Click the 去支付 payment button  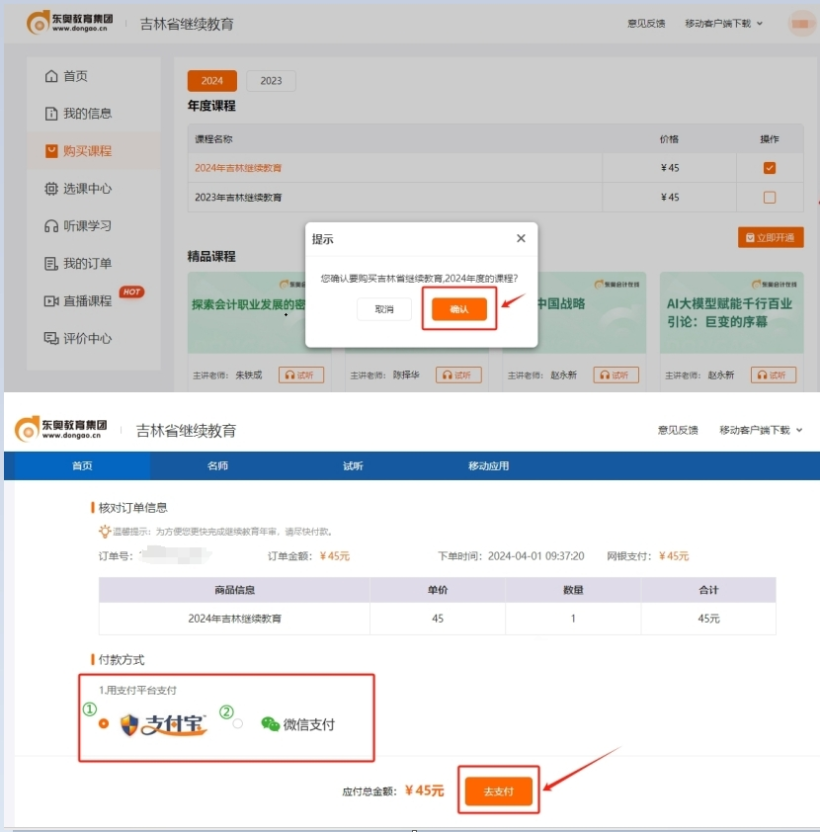(x=498, y=790)
